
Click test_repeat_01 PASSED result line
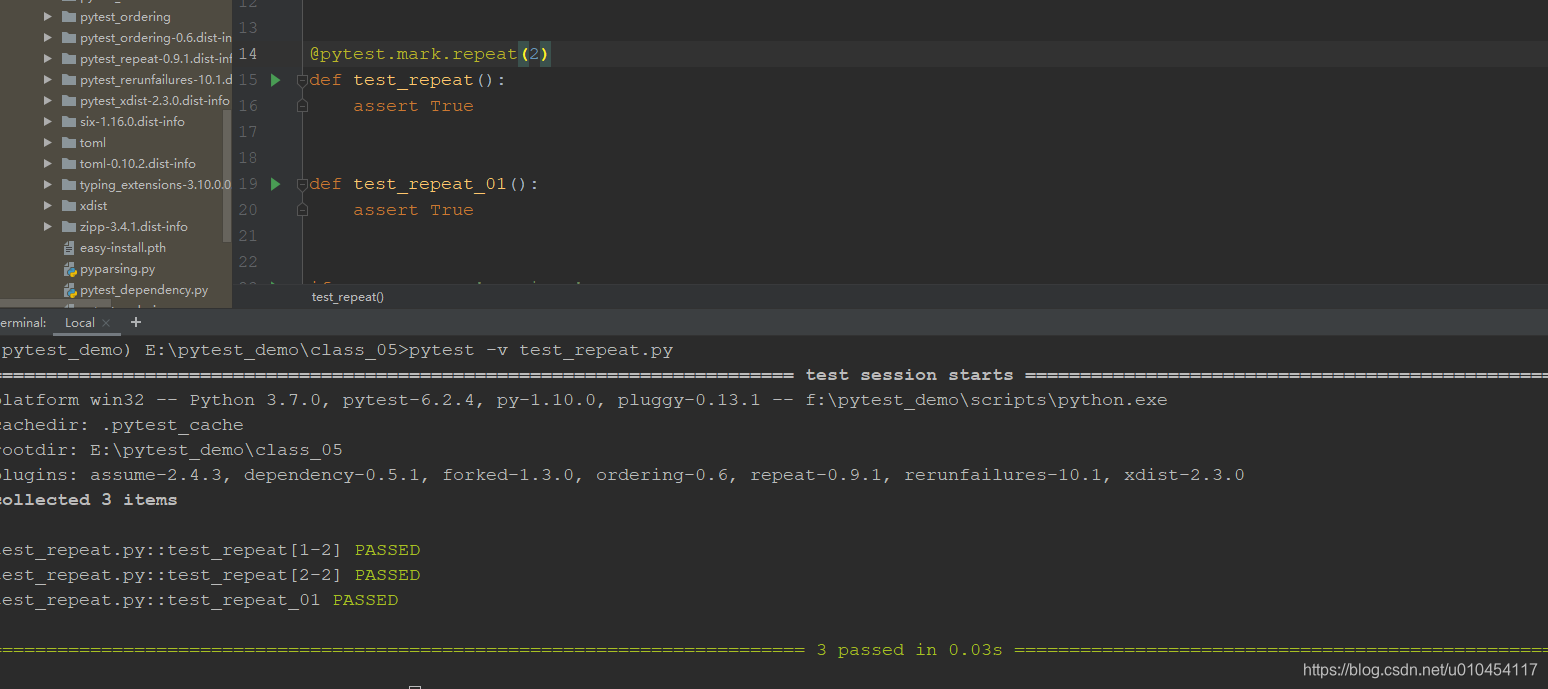[199, 600]
